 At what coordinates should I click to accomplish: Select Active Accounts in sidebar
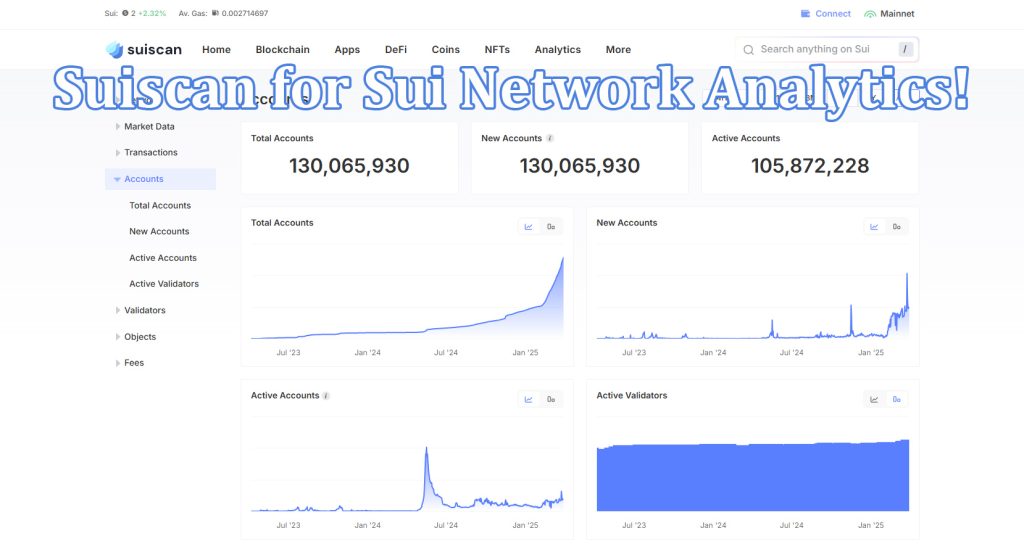pos(163,258)
